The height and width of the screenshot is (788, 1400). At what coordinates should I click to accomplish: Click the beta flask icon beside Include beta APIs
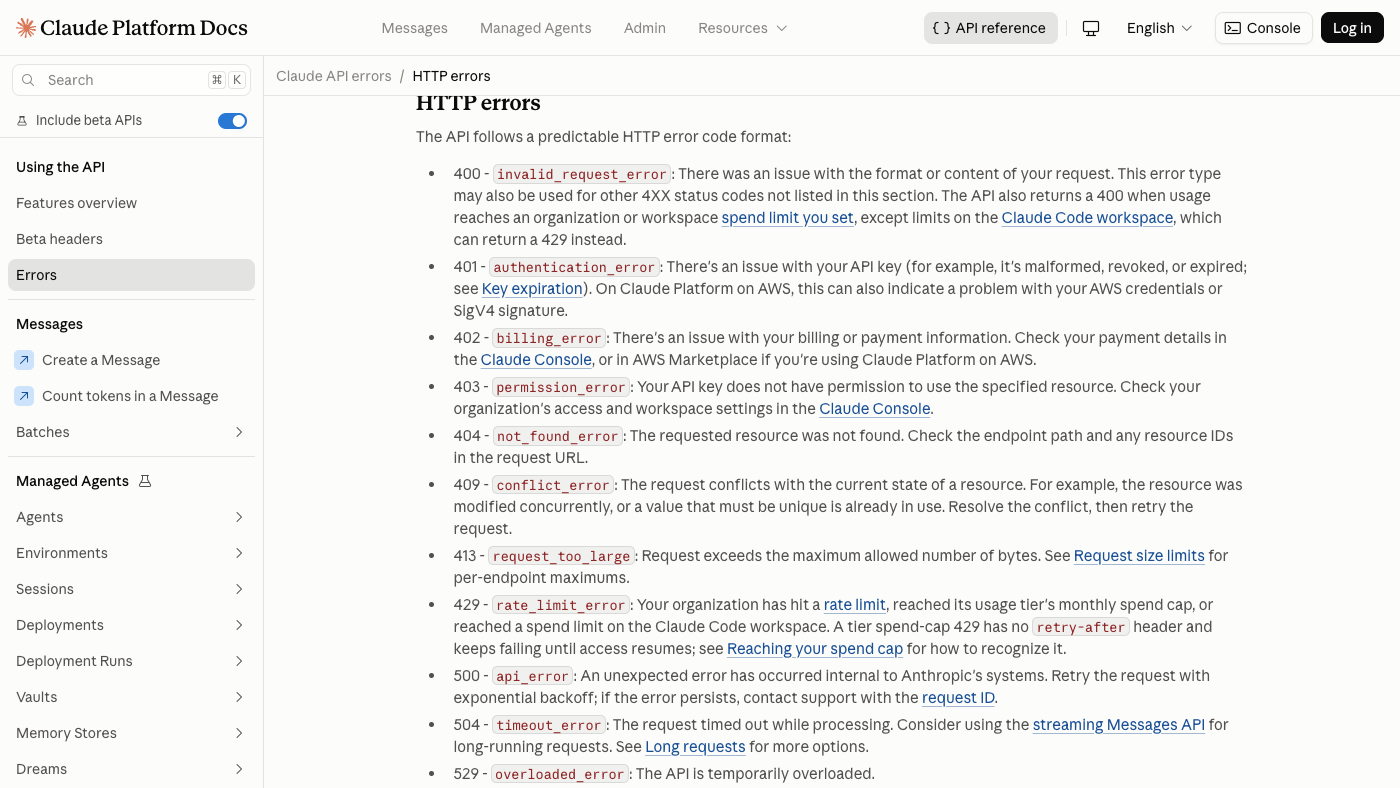coord(22,120)
